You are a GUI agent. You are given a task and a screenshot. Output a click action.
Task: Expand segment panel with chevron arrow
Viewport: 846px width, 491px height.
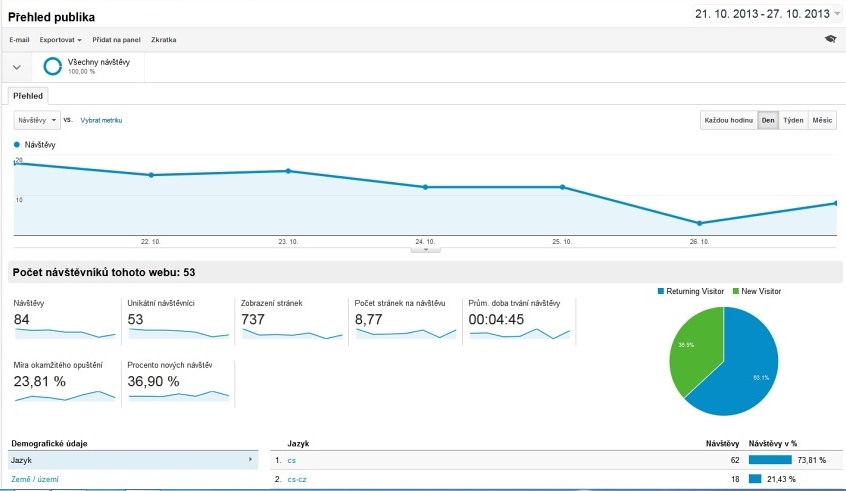17,67
